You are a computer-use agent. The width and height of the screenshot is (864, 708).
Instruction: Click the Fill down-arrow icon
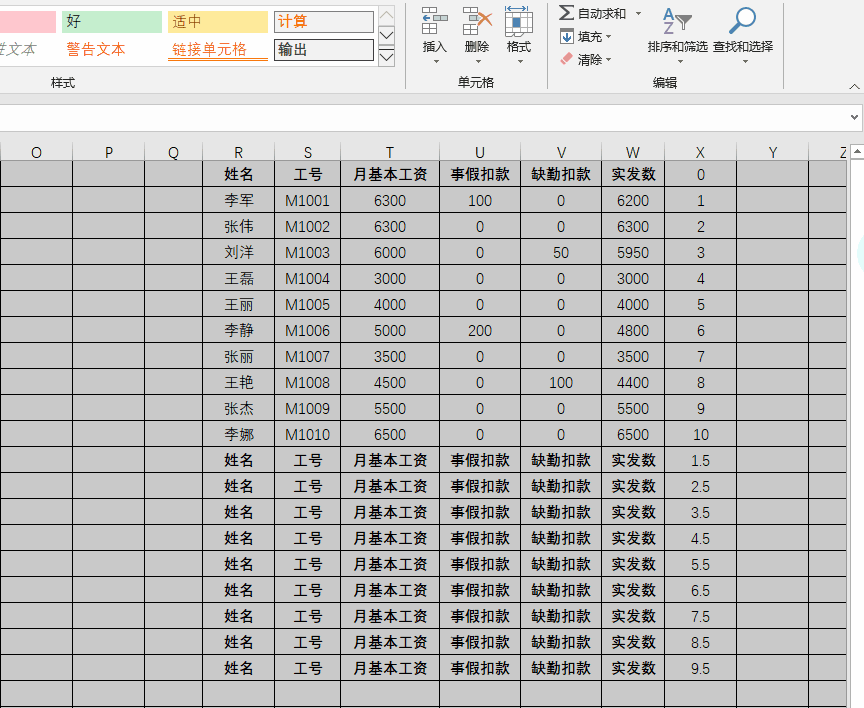tap(566, 36)
